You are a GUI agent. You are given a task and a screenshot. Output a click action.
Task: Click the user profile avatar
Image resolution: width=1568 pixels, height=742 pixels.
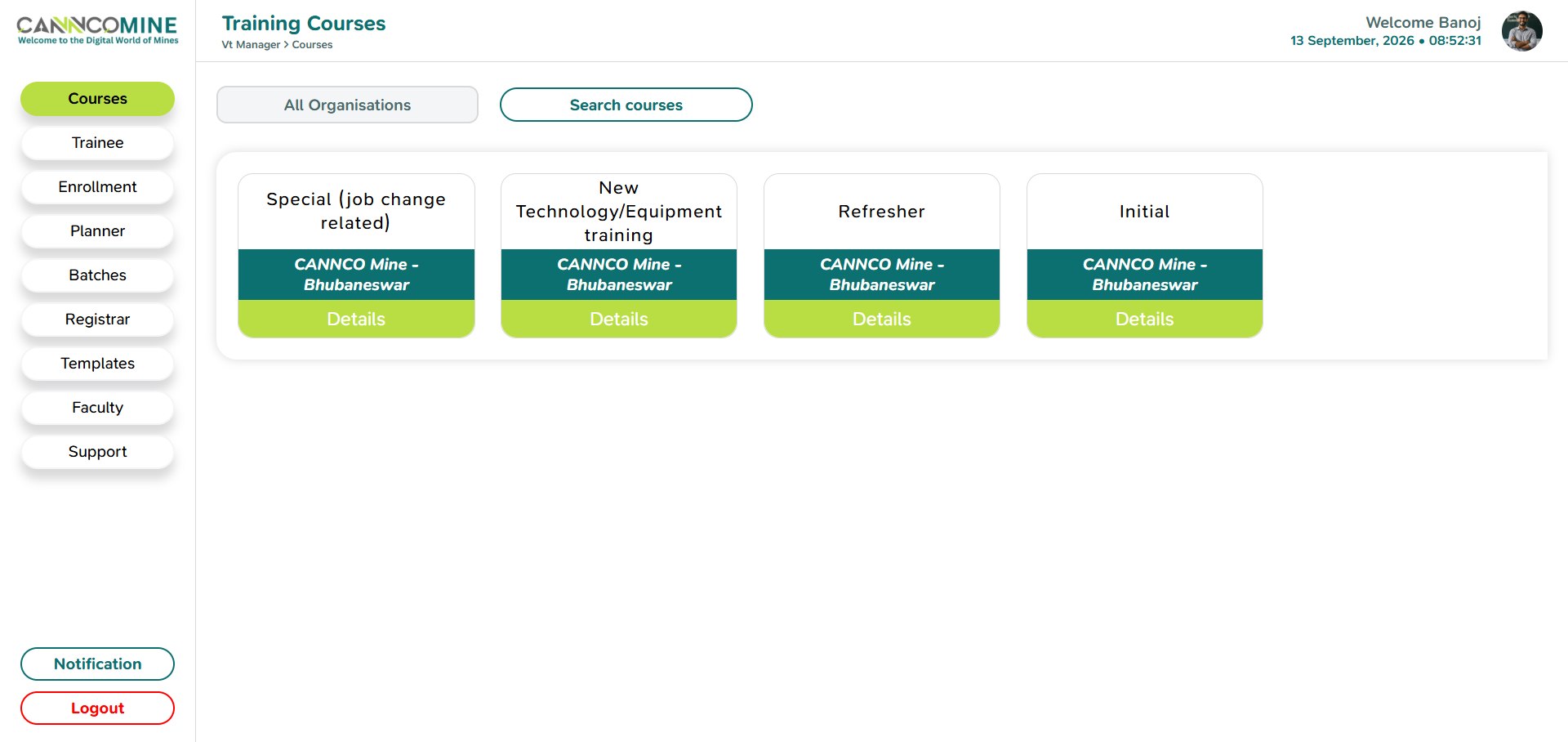[1522, 31]
